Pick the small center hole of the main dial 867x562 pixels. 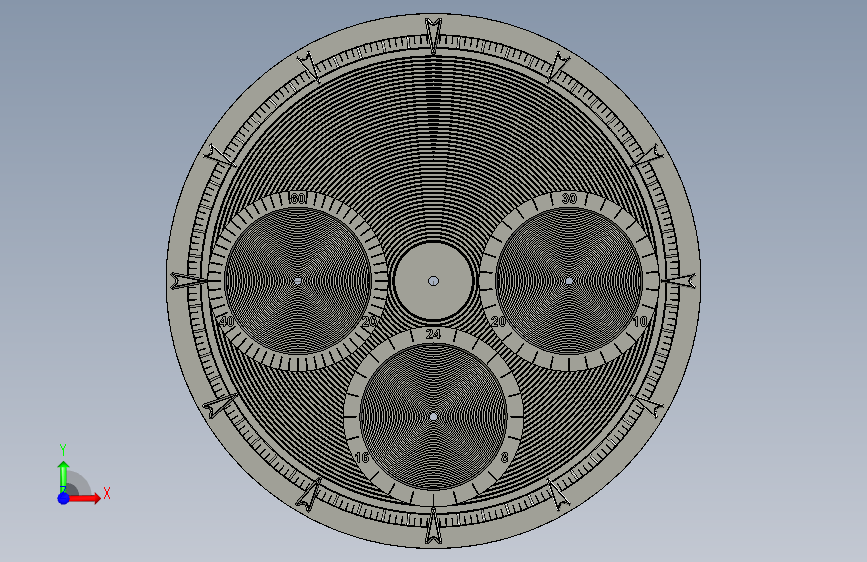(434, 281)
